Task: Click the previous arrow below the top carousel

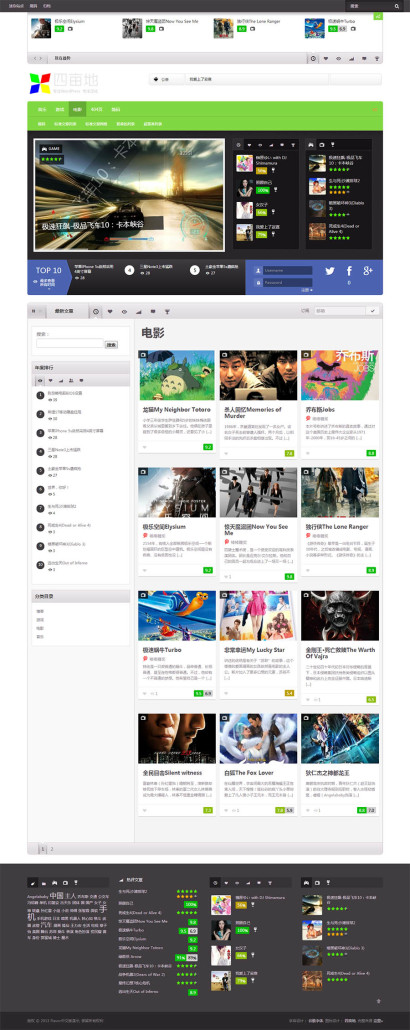Action: (34, 58)
